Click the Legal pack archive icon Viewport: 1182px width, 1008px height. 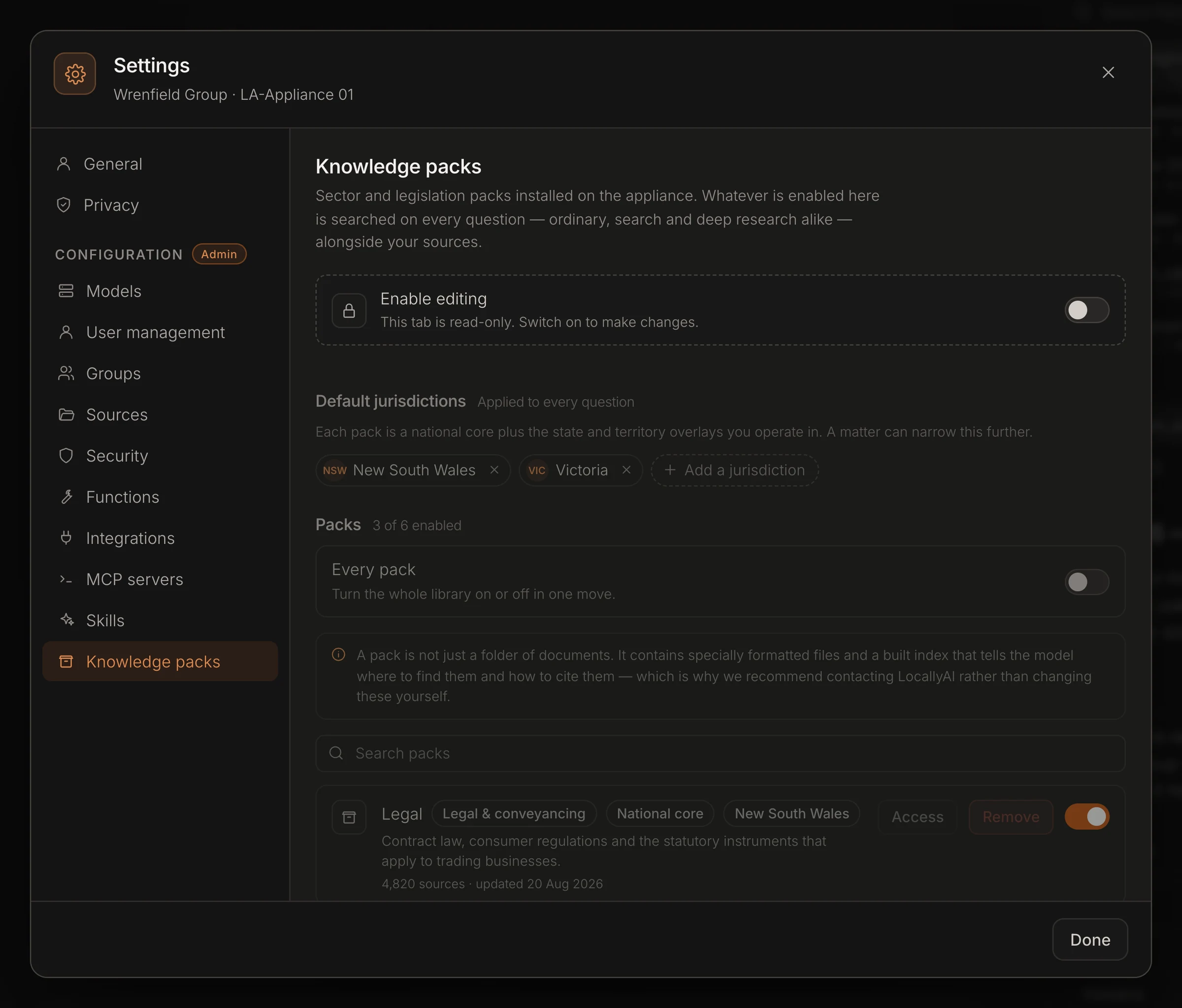click(x=349, y=817)
